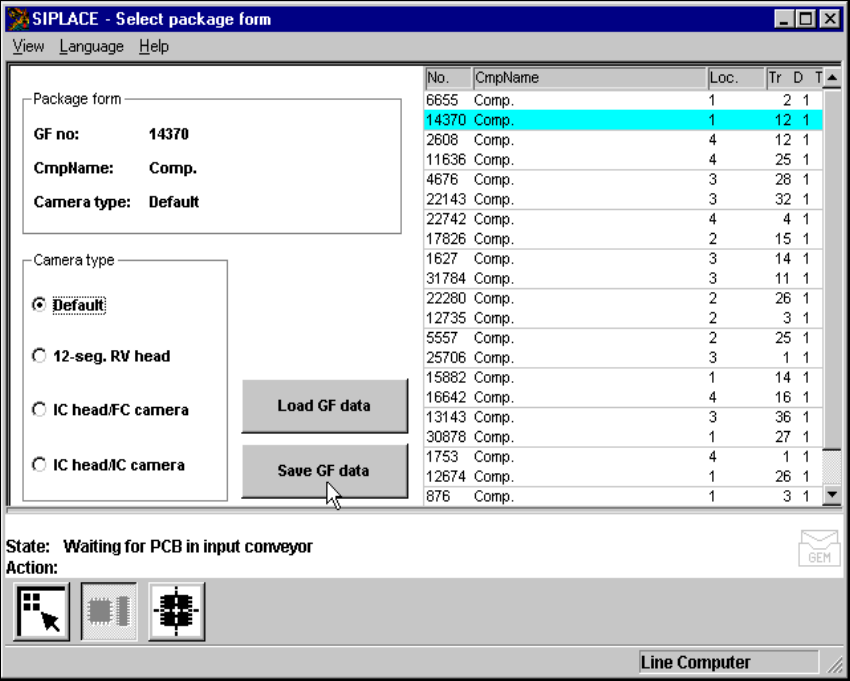
Task: Click the grid selection arrow toolbar icon
Action: (x=41, y=612)
